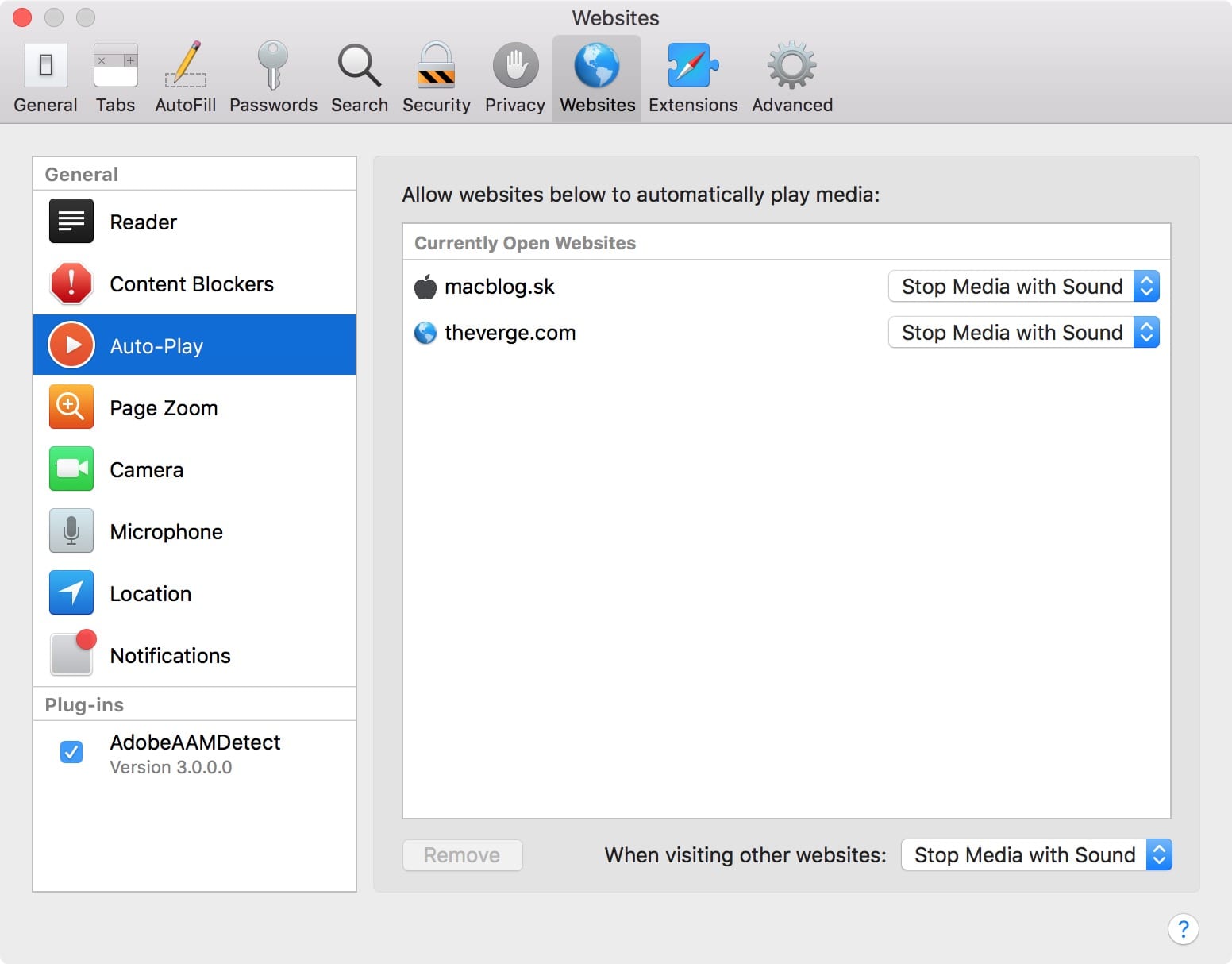
Task: Select Microphone in the sidebar
Action: pos(194,531)
